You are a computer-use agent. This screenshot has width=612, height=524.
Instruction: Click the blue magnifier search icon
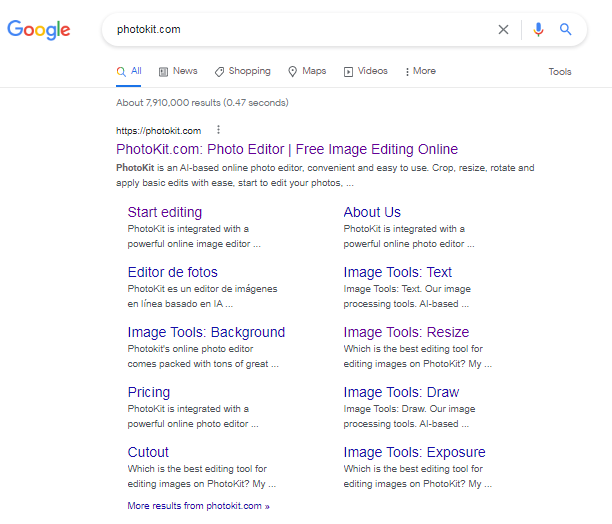[566, 30]
